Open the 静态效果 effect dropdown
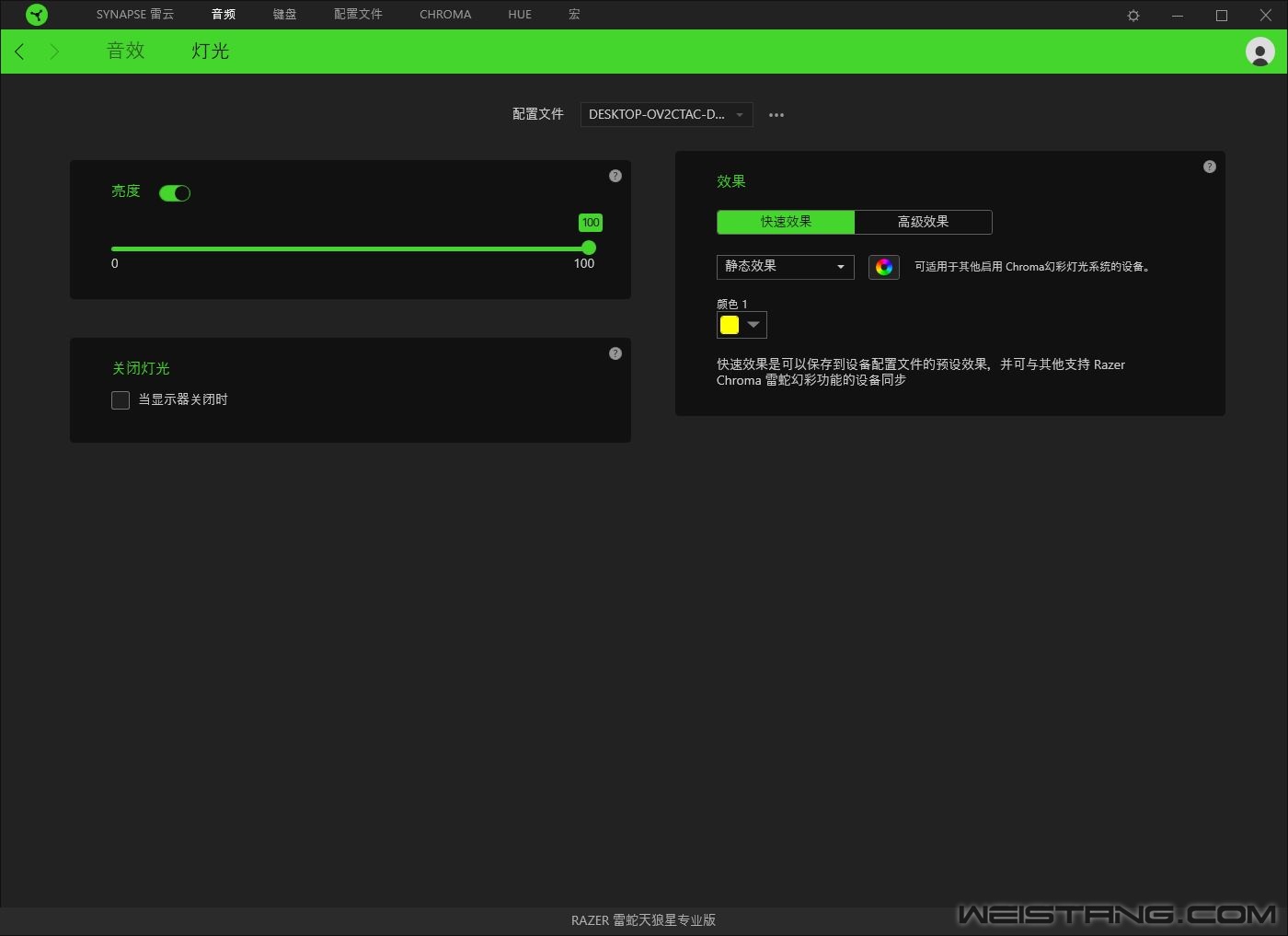 [x=786, y=267]
